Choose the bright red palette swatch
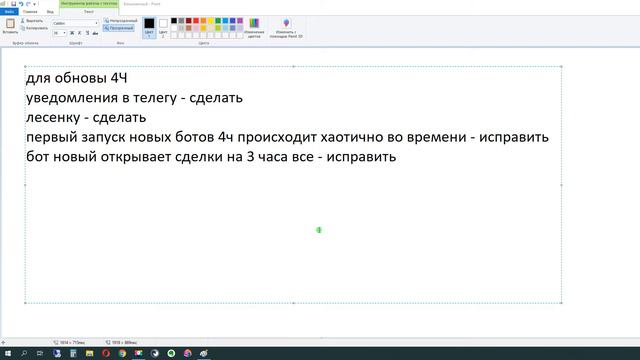The height and width of the screenshot is (360, 640). tap(196, 20)
